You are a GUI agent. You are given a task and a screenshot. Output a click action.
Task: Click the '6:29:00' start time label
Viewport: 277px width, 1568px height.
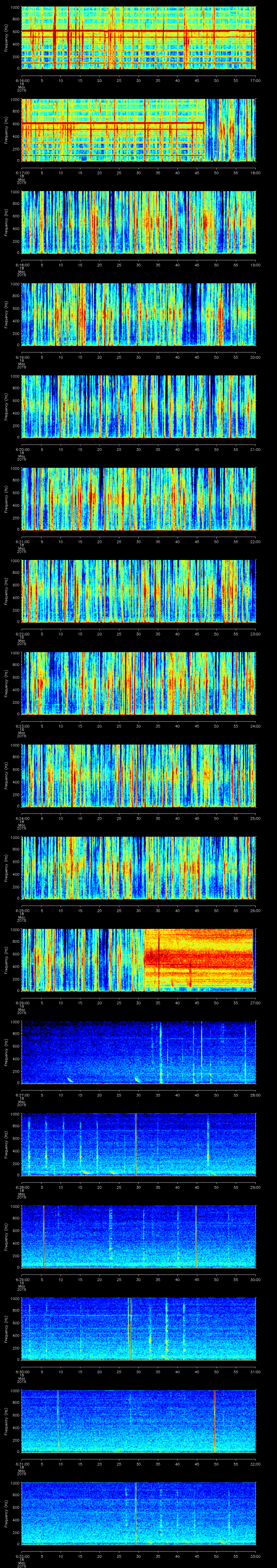click(22, 1279)
